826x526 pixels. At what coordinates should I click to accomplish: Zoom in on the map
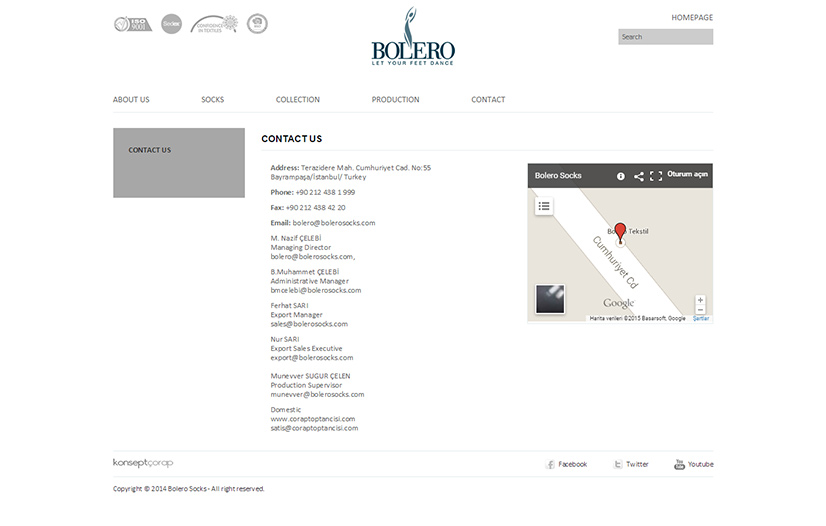(700, 300)
